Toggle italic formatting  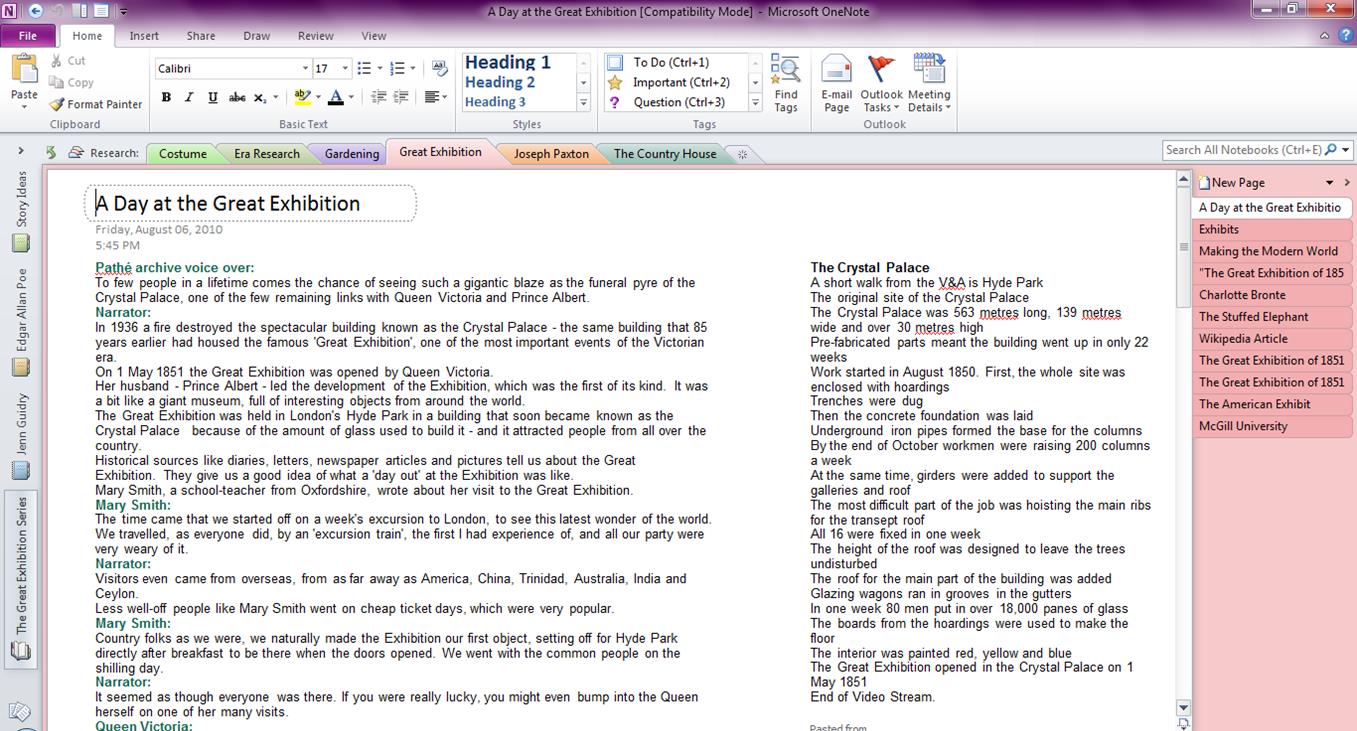(189, 98)
